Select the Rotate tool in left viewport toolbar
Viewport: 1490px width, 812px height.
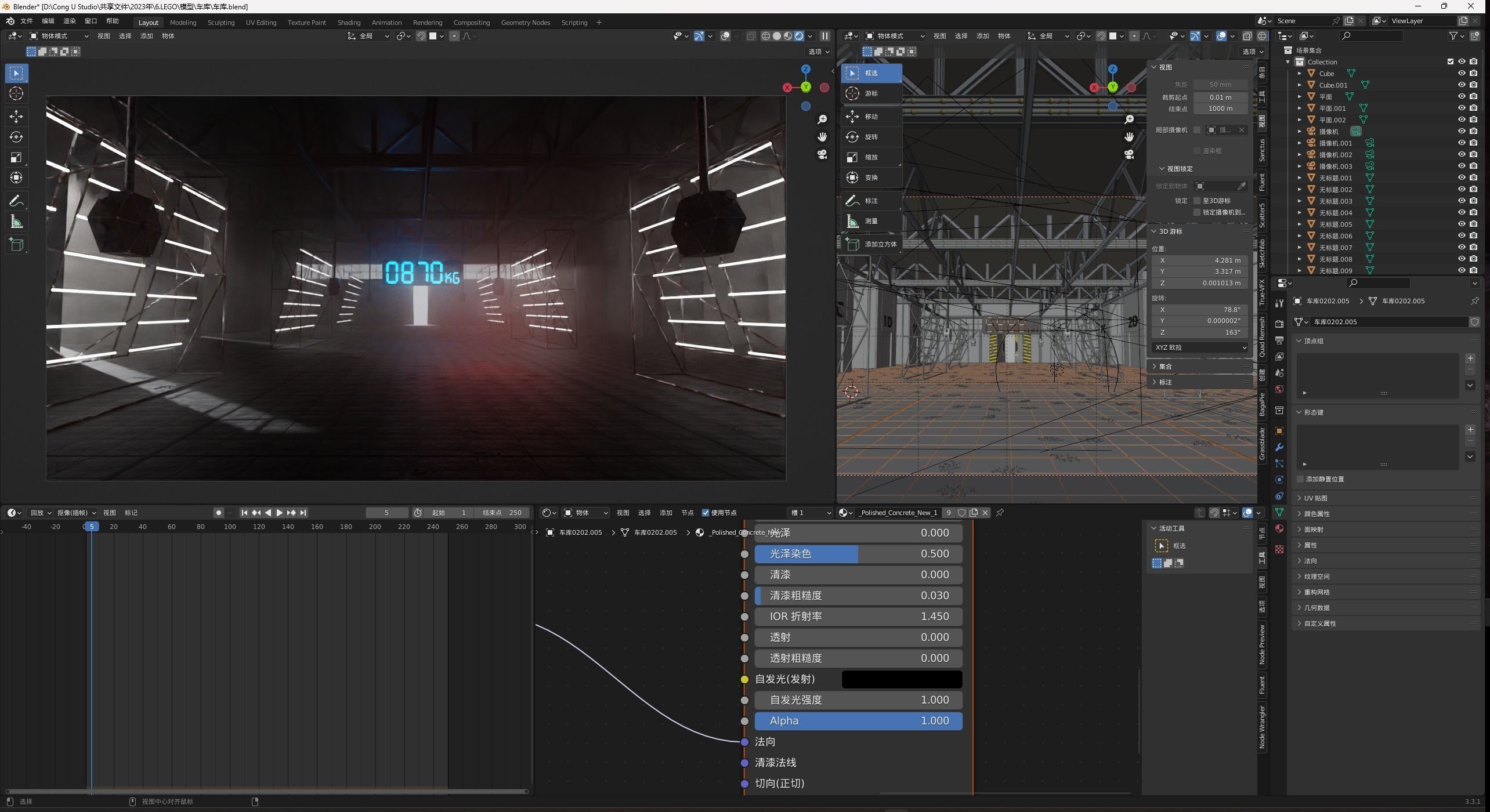pyautogui.click(x=16, y=137)
